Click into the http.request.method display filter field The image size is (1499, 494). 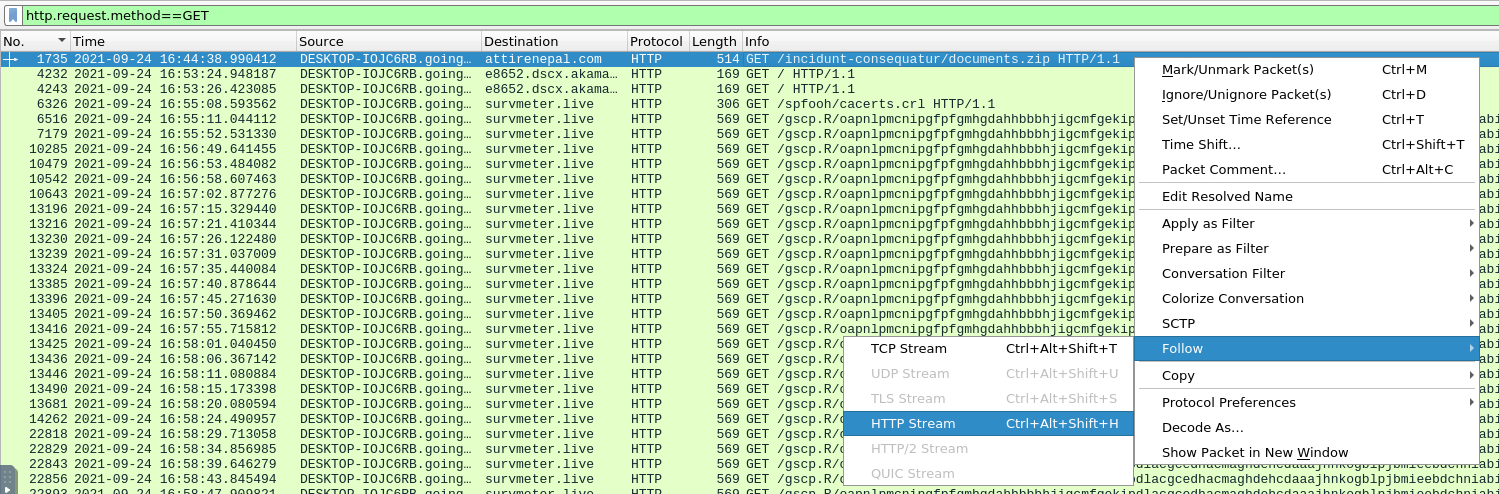click(700, 15)
